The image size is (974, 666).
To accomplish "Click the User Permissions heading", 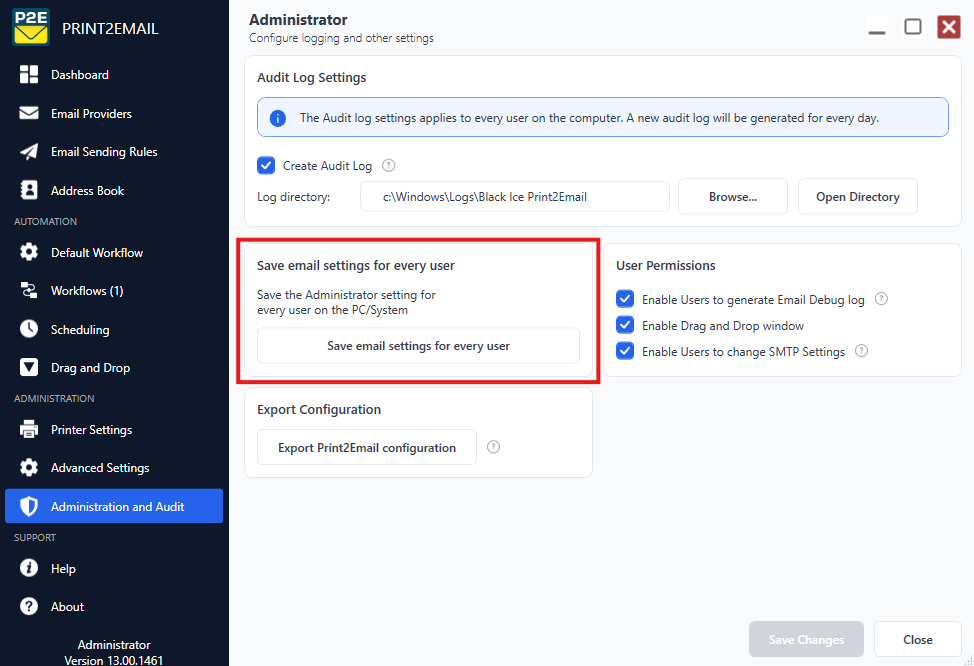I will [x=665, y=265].
